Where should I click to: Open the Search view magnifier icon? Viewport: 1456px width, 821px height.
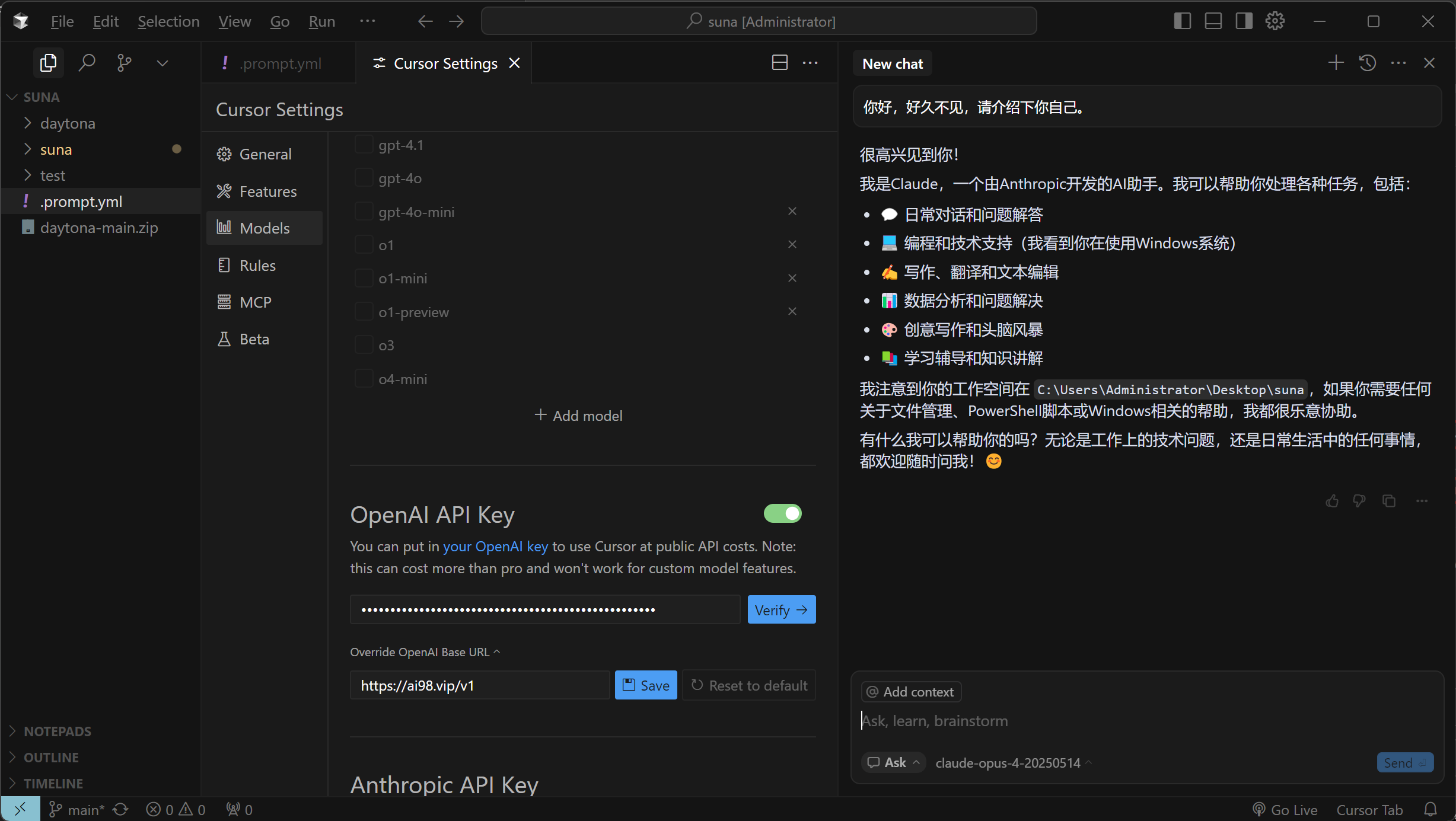point(87,63)
